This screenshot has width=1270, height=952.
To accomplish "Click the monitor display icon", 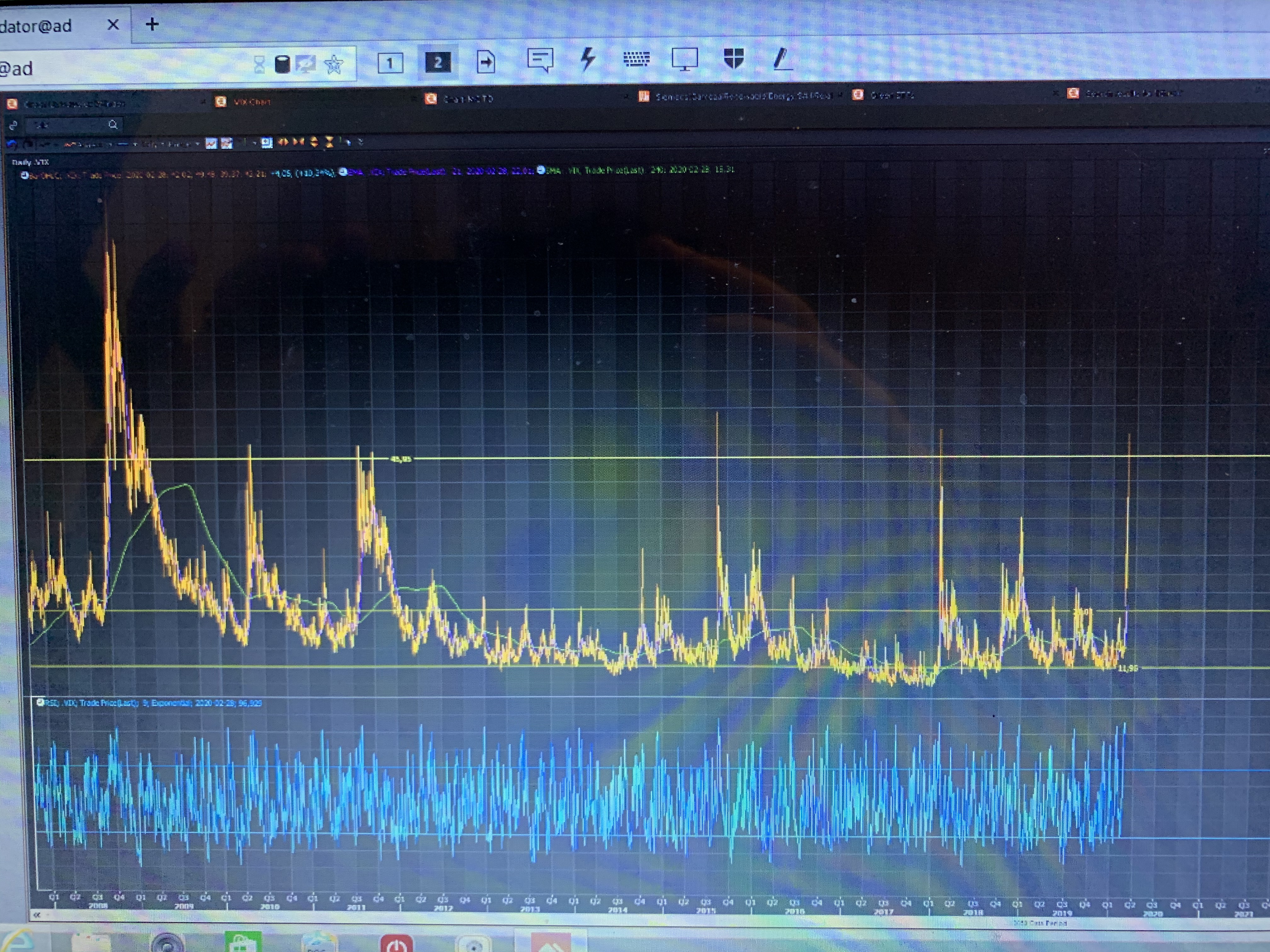I will coord(684,59).
